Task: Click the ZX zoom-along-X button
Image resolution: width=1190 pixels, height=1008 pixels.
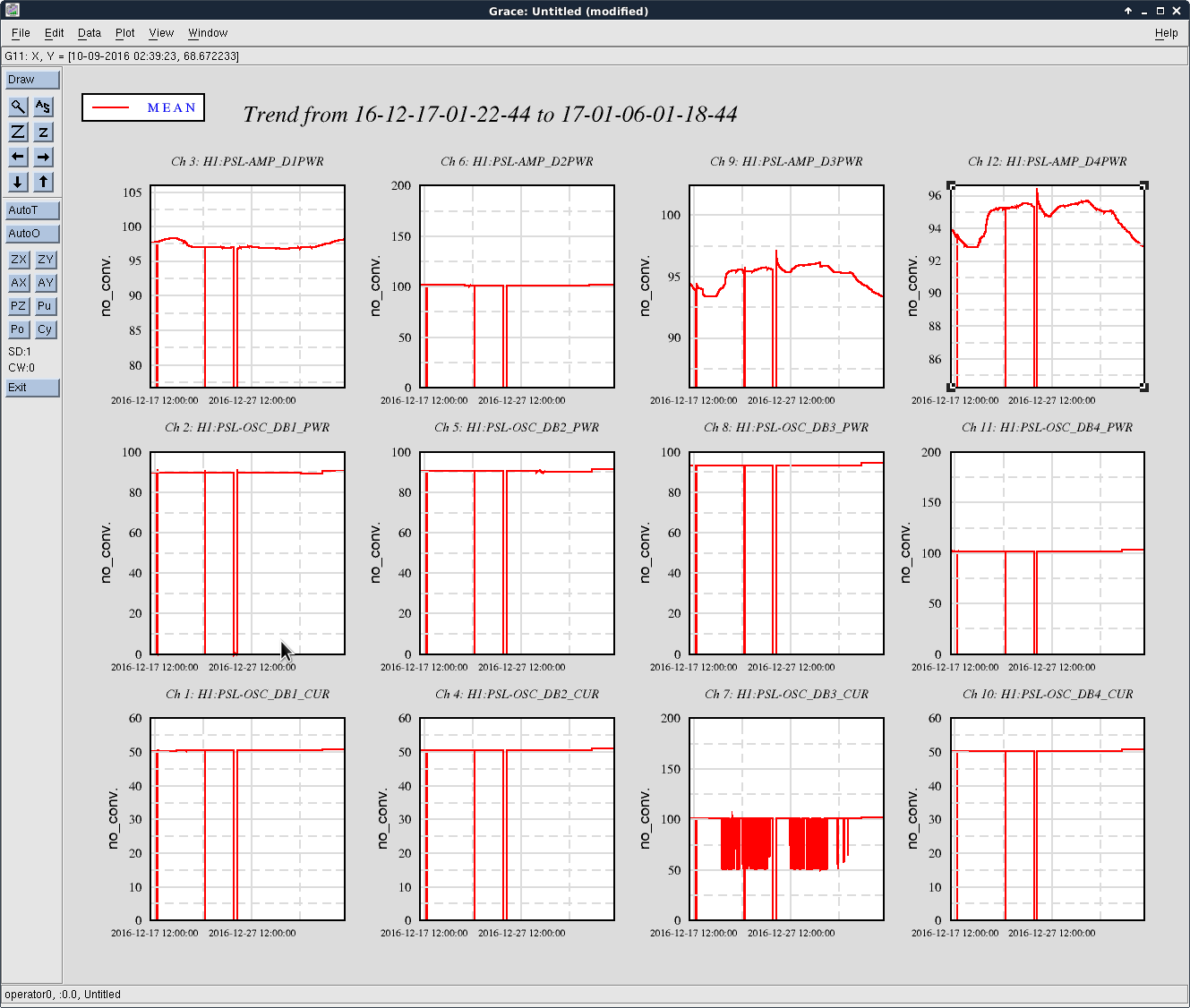Action: point(19,260)
